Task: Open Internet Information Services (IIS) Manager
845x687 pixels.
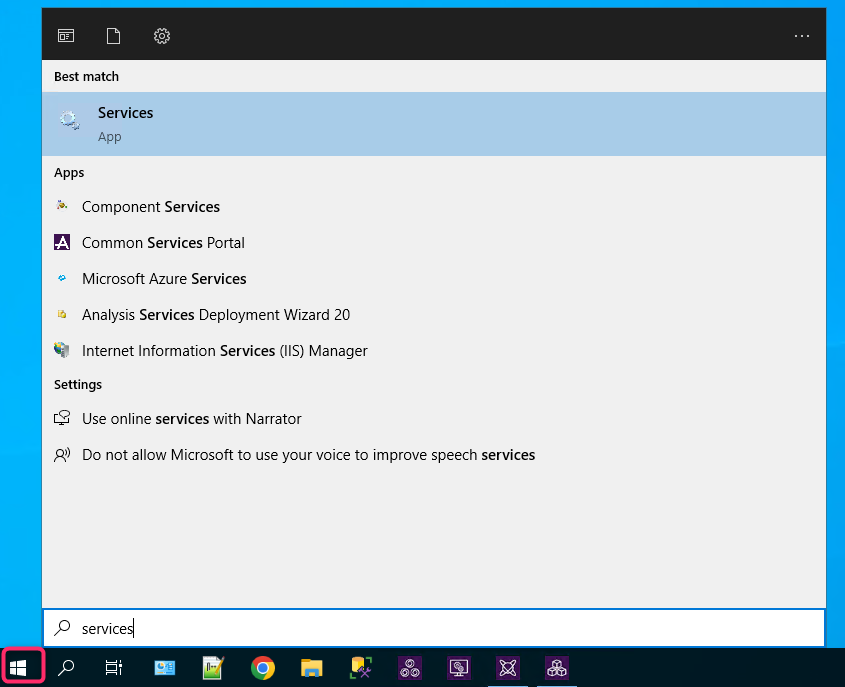Action: pos(434,351)
